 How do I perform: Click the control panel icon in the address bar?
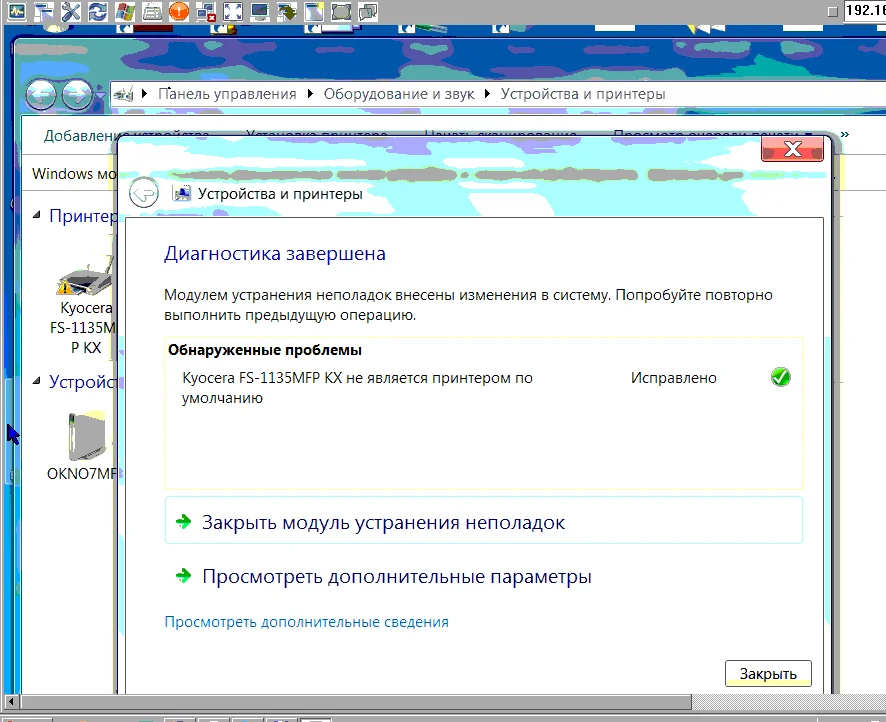(123, 94)
